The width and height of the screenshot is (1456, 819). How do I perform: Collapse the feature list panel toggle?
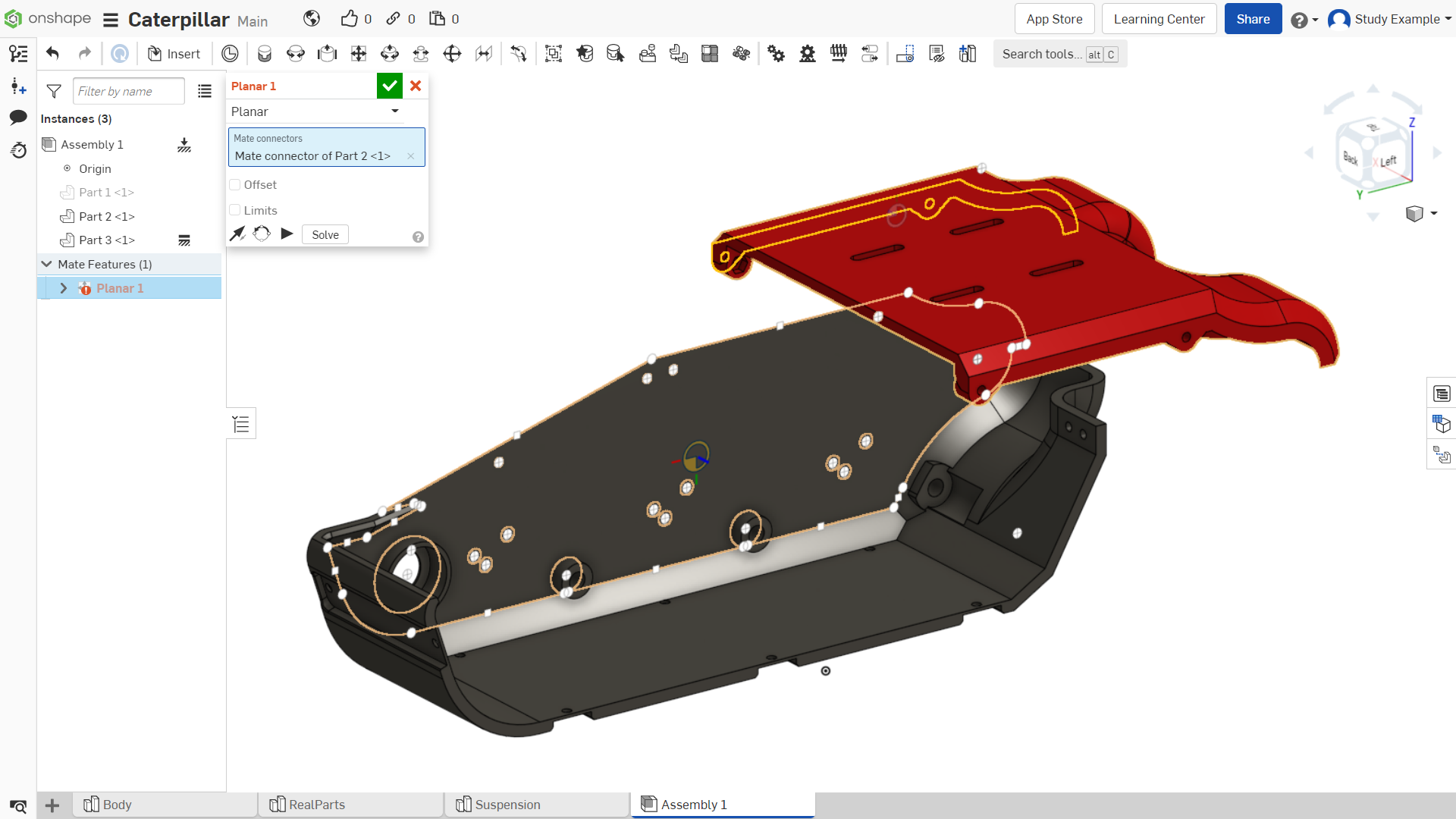(241, 424)
